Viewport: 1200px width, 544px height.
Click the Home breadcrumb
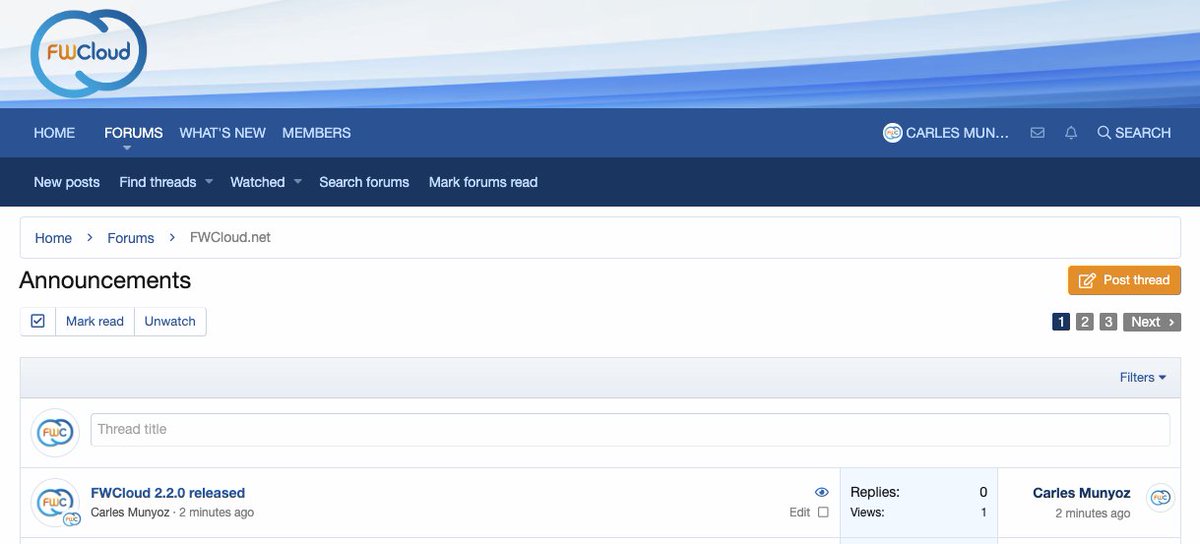53,238
